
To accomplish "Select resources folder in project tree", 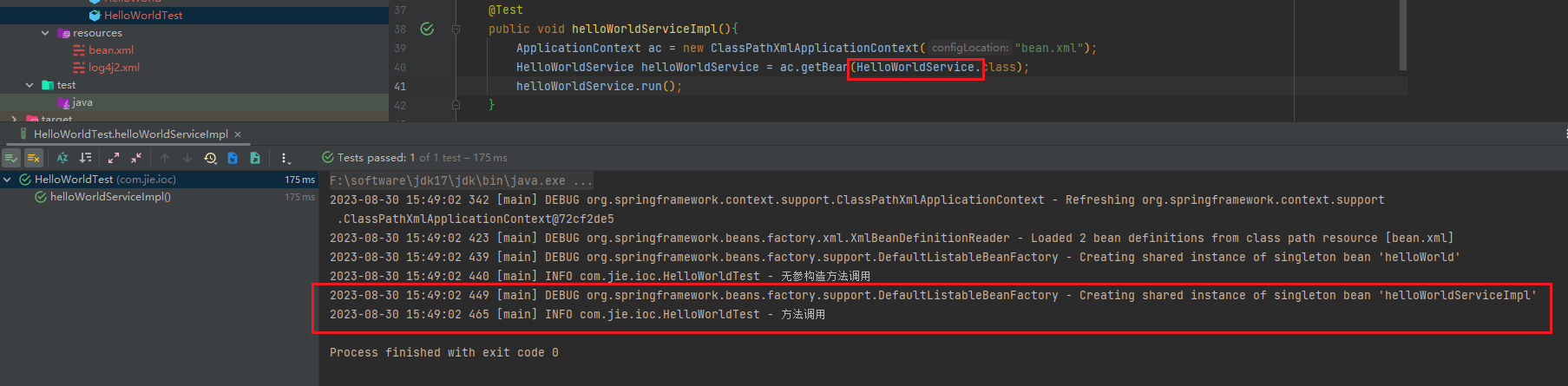I will [x=97, y=33].
